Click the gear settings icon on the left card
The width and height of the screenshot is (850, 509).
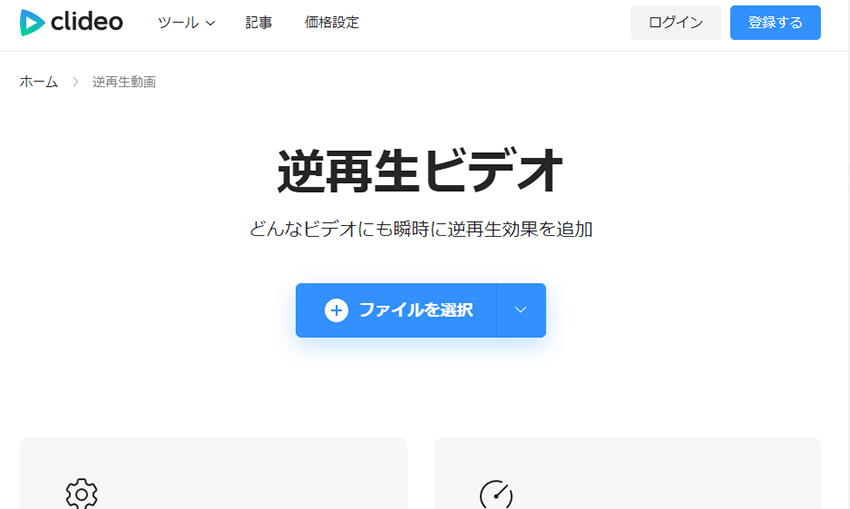(81, 493)
